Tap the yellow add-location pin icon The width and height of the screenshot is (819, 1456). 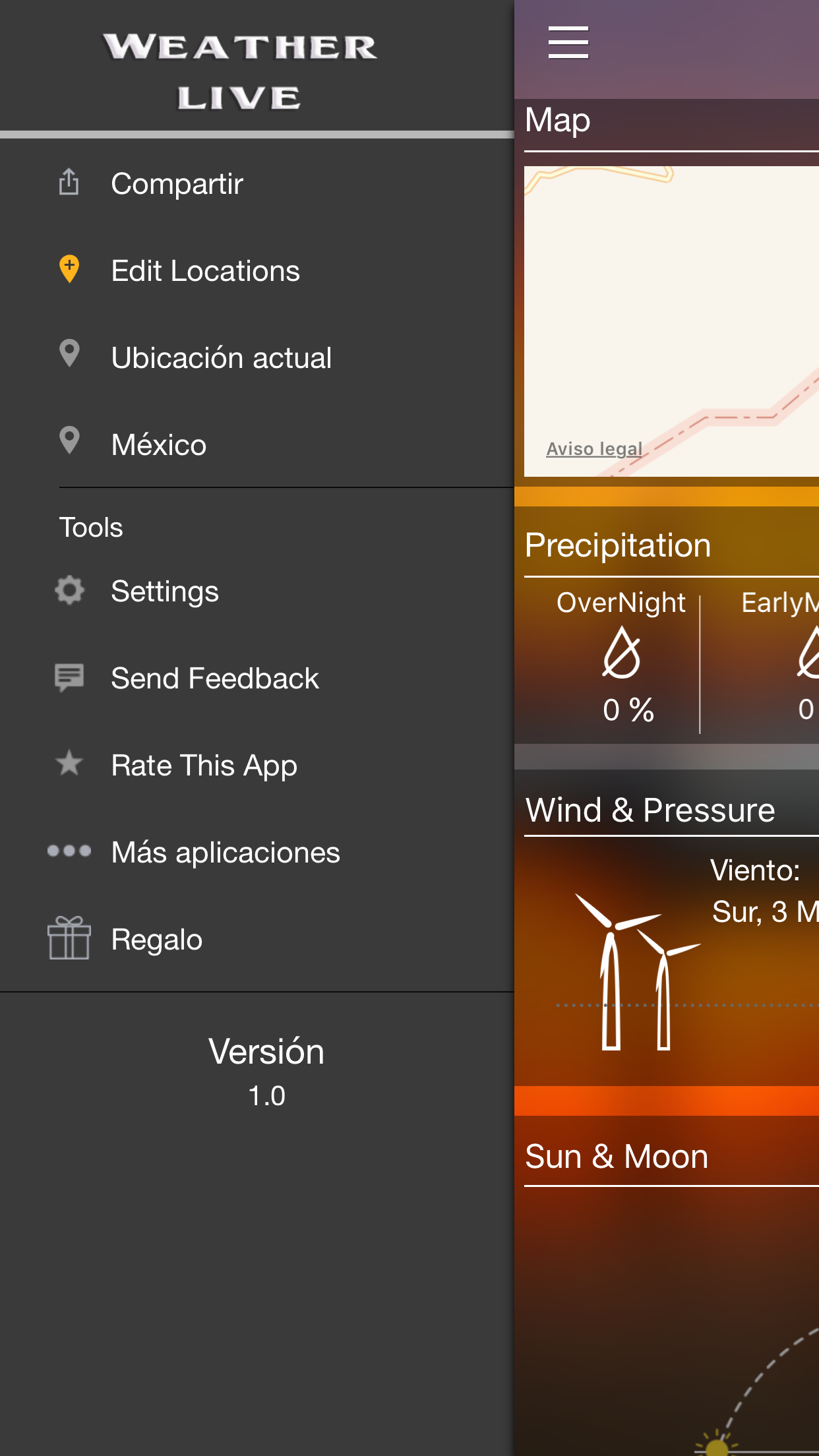69,269
